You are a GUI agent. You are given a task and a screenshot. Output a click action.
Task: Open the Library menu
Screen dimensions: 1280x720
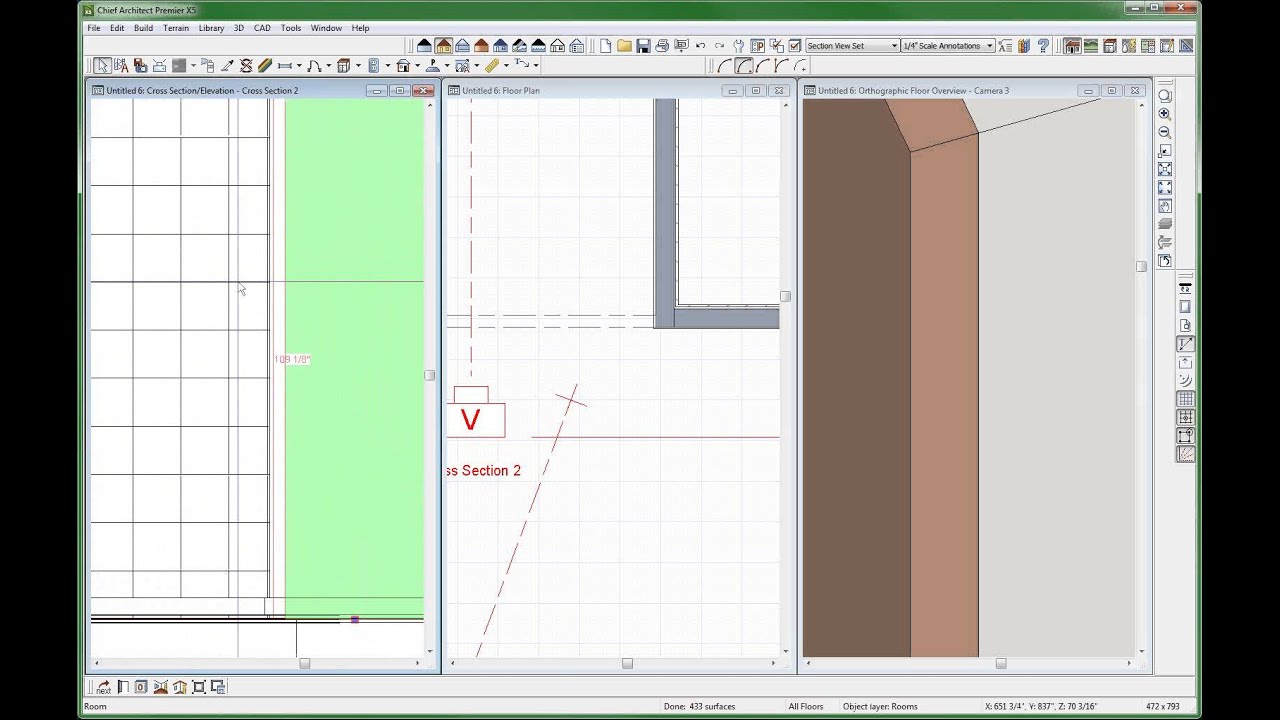(211, 28)
